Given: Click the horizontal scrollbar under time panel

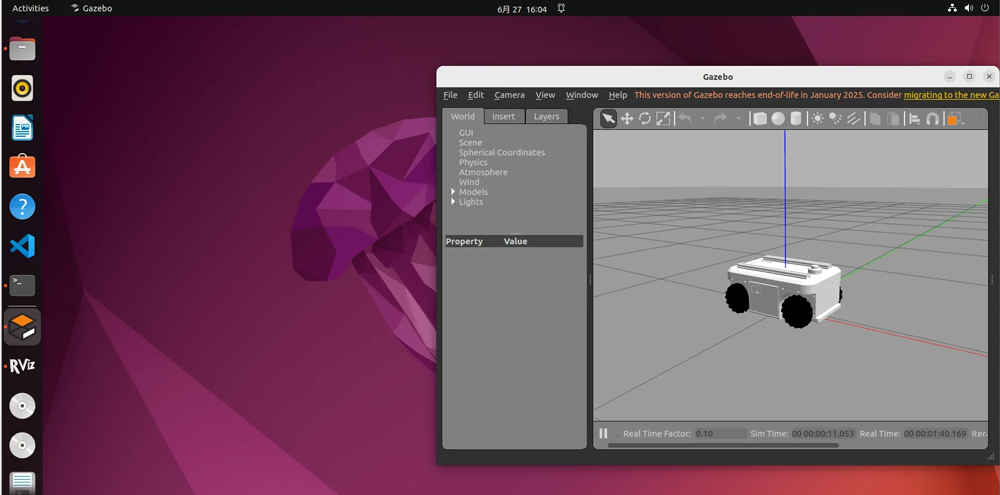Looking at the screenshot, I should [723, 445].
